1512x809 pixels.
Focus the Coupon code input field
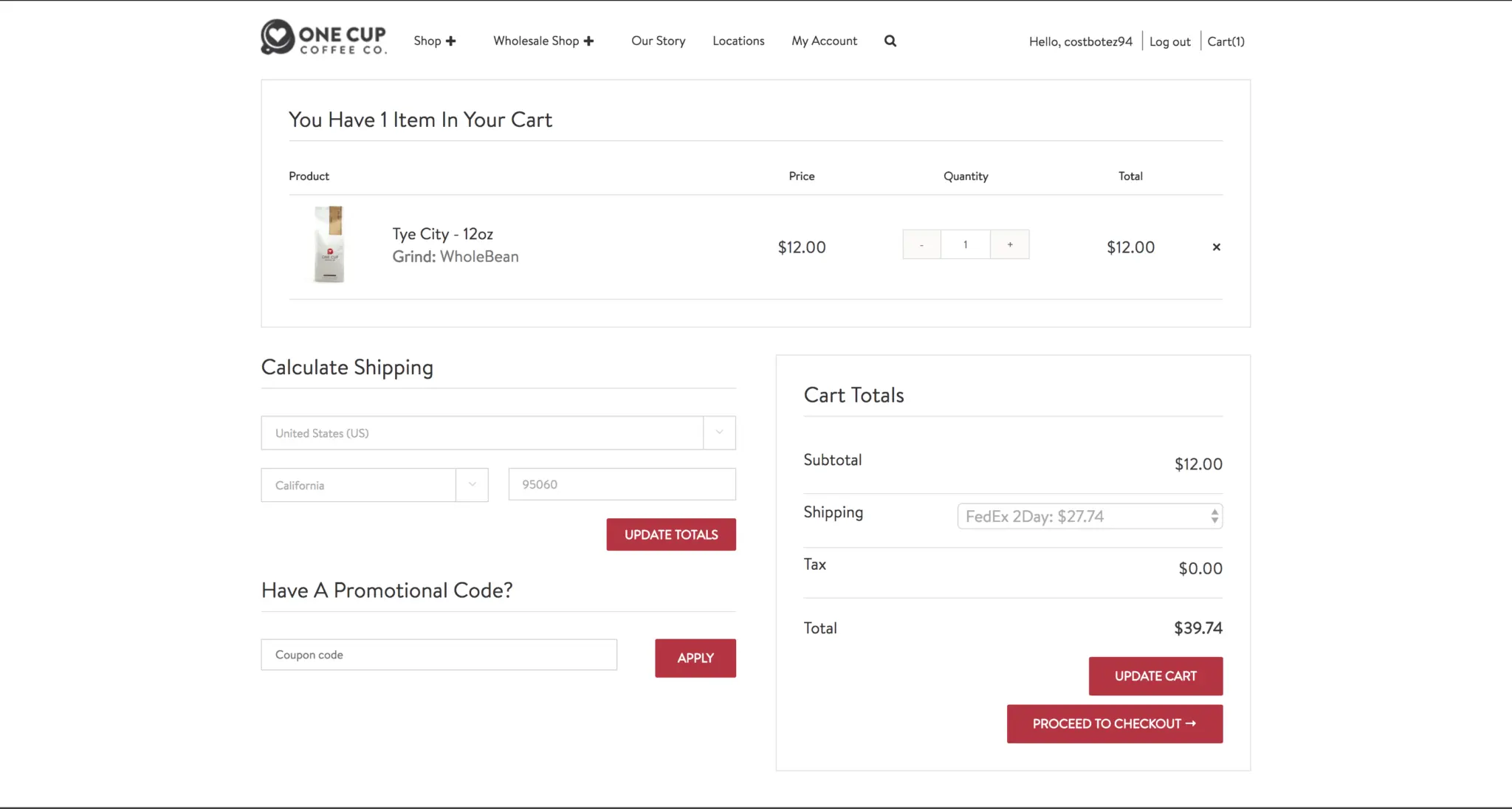point(439,655)
